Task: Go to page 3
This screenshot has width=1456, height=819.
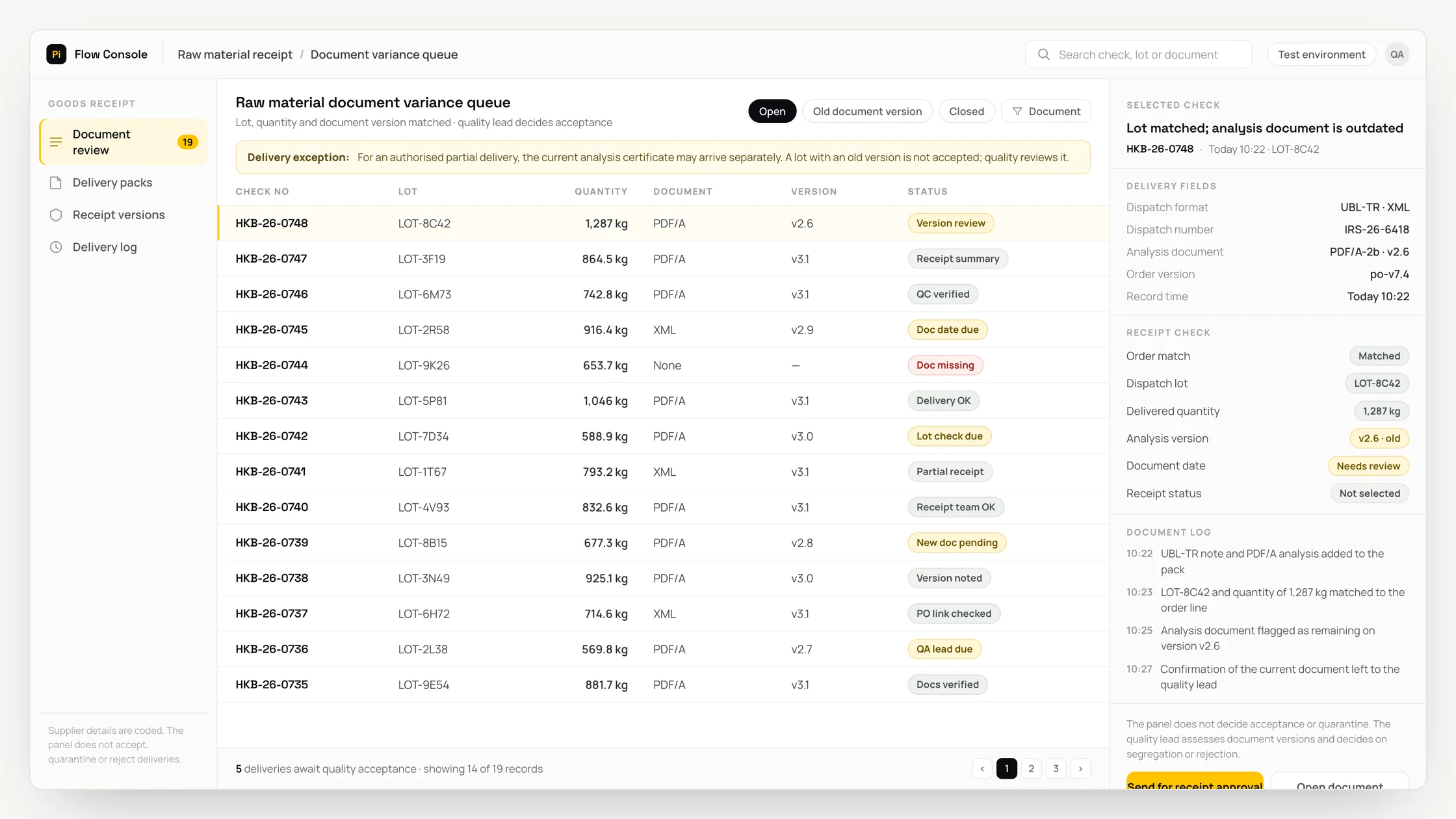Action: click(1056, 768)
